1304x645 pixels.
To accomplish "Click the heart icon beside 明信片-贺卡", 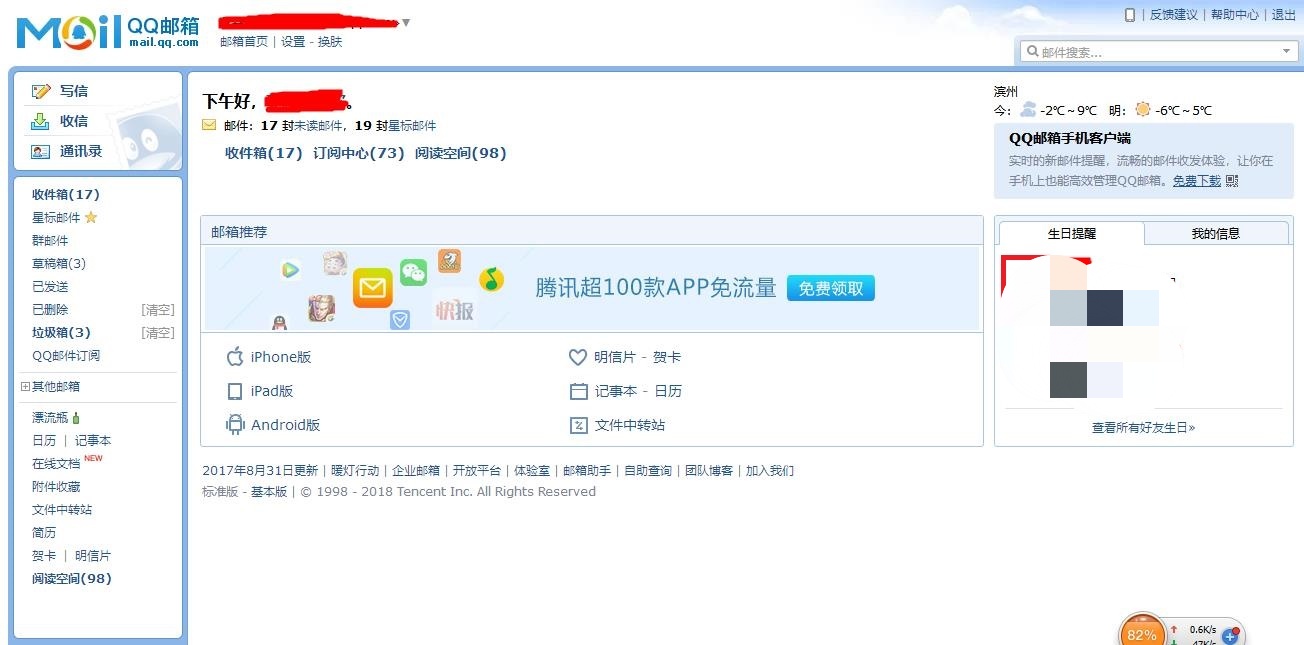I will click(x=577, y=356).
